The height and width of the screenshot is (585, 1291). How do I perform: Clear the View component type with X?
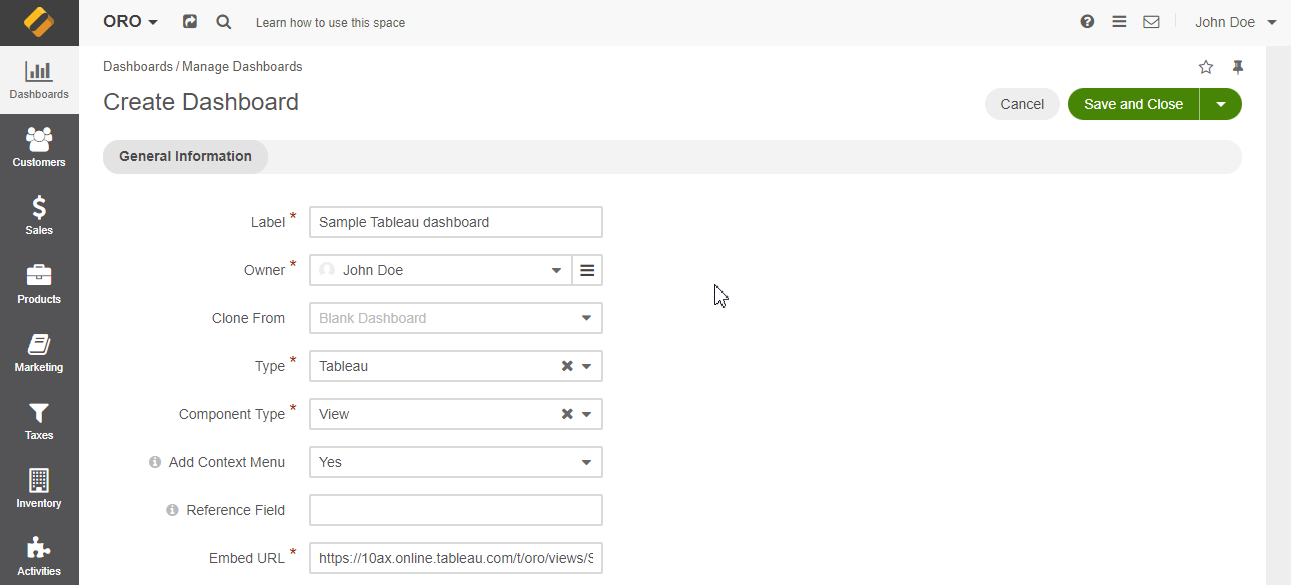(567, 414)
